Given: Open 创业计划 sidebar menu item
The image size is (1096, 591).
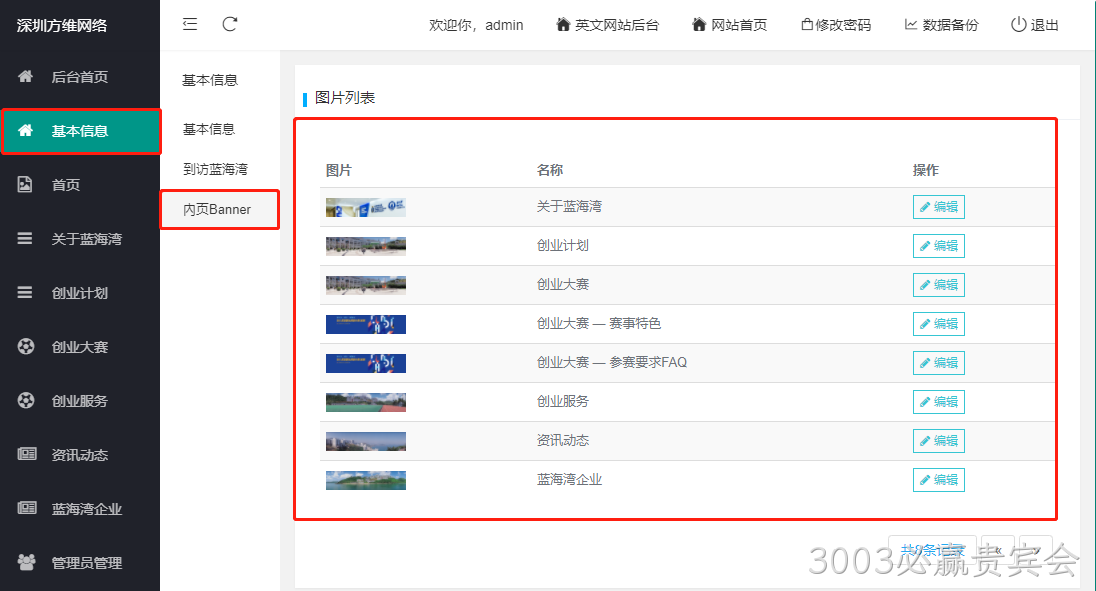Looking at the screenshot, I should click(x=80, y=293).
